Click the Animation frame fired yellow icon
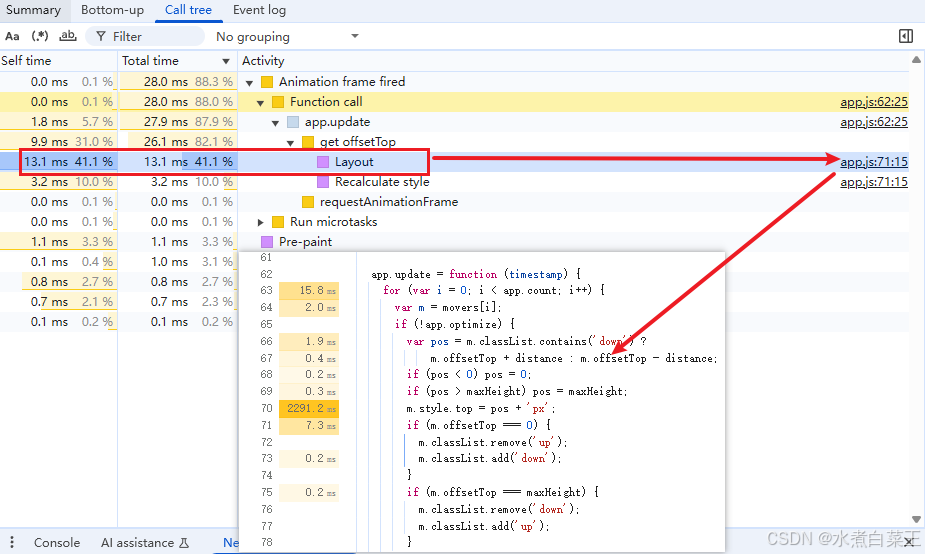 [267, 82]
